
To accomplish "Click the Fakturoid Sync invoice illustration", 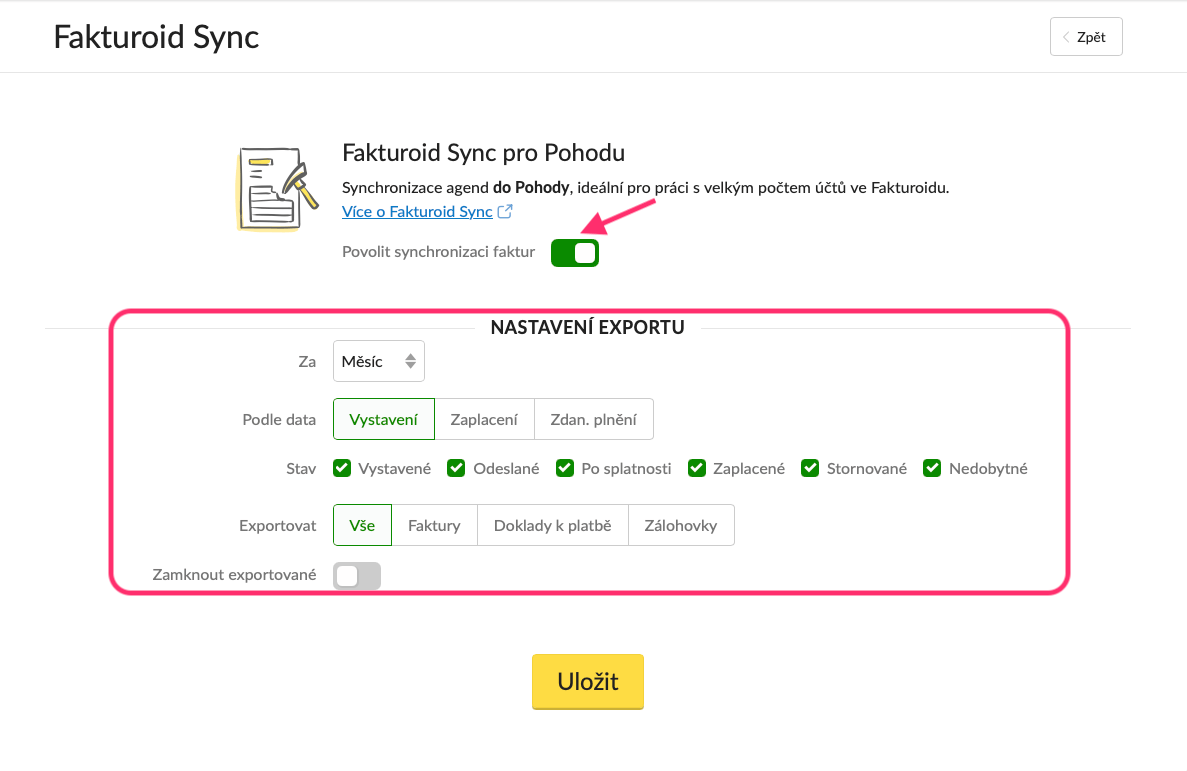I will (278, 189).
